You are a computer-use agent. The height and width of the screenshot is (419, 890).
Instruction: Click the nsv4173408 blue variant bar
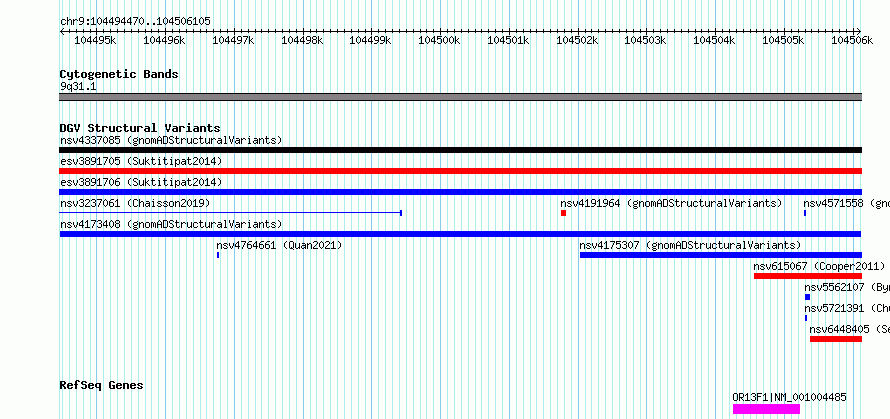tap(460, 234)
